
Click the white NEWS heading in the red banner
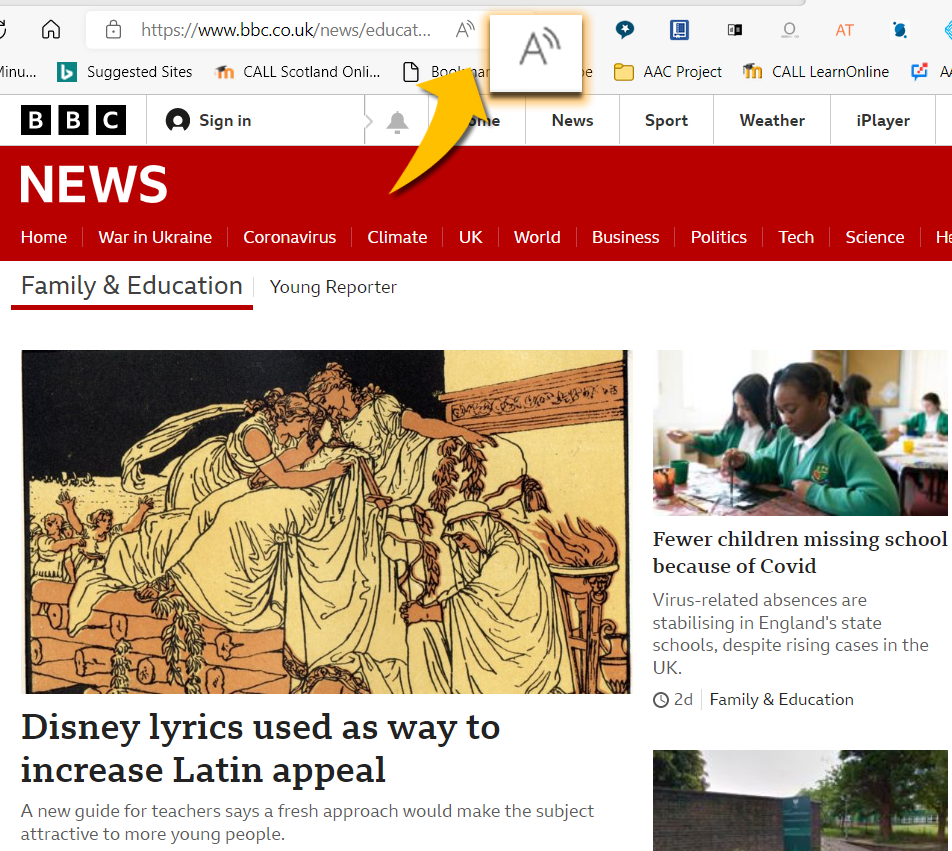(94, 184)
